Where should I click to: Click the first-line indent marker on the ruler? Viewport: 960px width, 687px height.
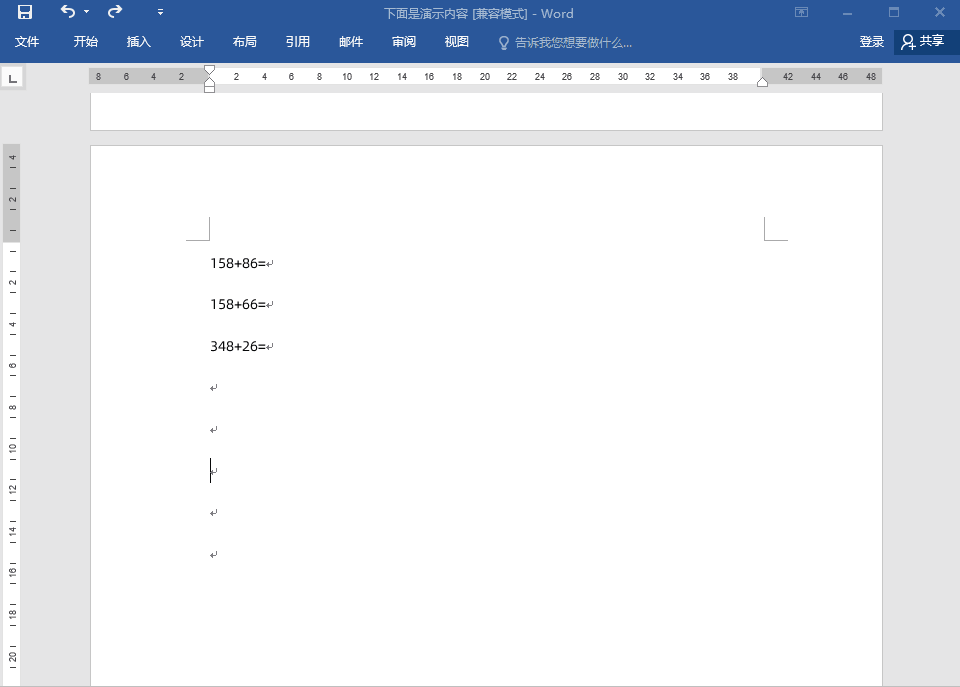[209, 70]
